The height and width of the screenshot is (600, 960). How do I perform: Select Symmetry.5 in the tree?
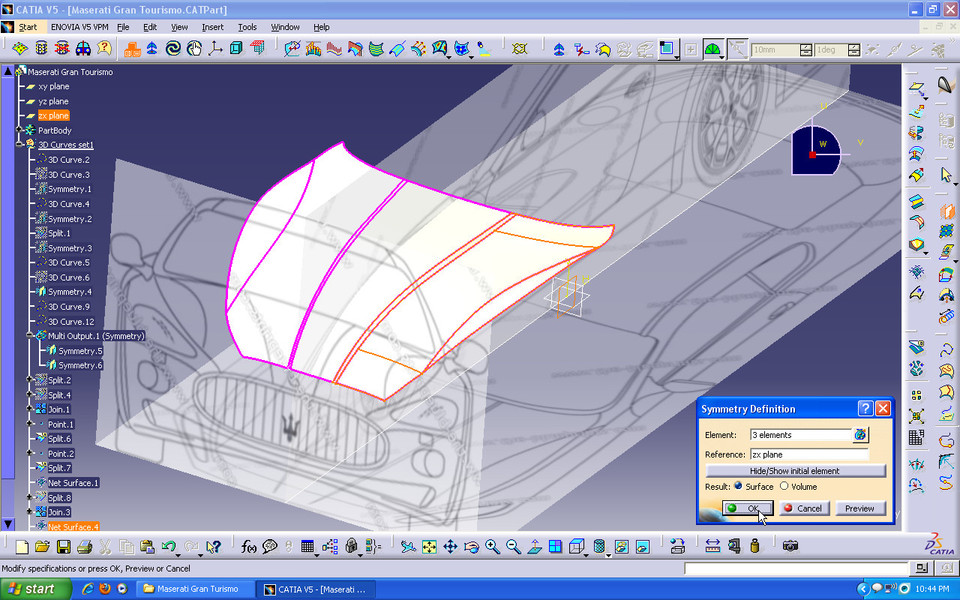[80, 351]
